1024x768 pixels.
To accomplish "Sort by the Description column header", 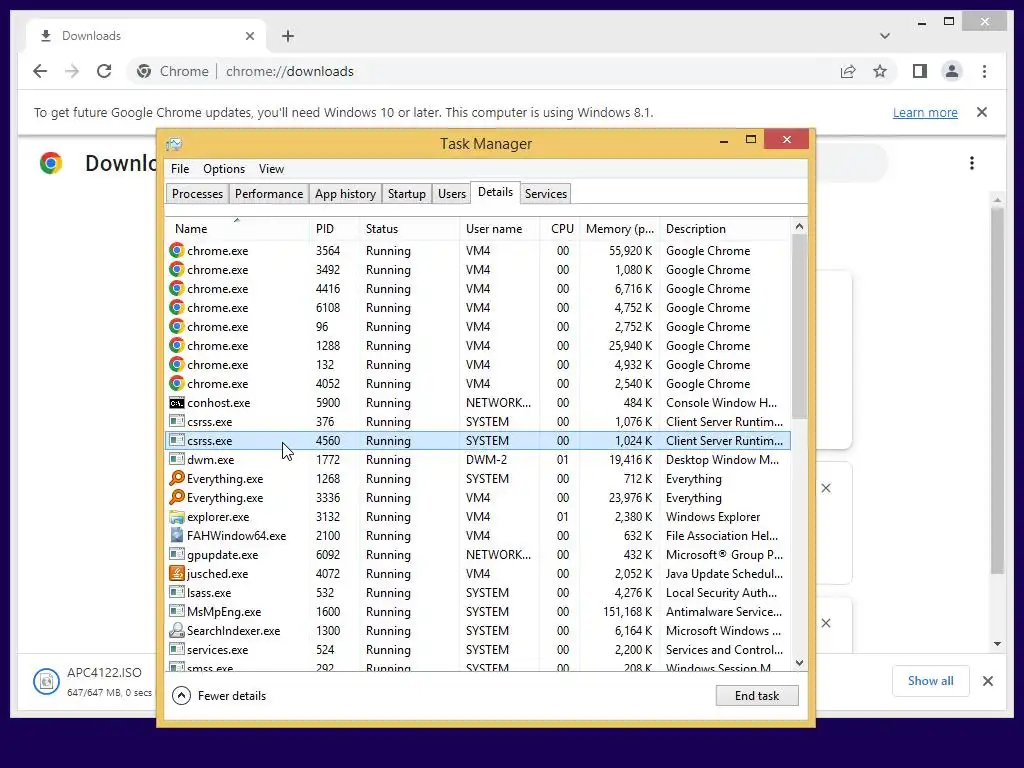I will tap(725, 229).
